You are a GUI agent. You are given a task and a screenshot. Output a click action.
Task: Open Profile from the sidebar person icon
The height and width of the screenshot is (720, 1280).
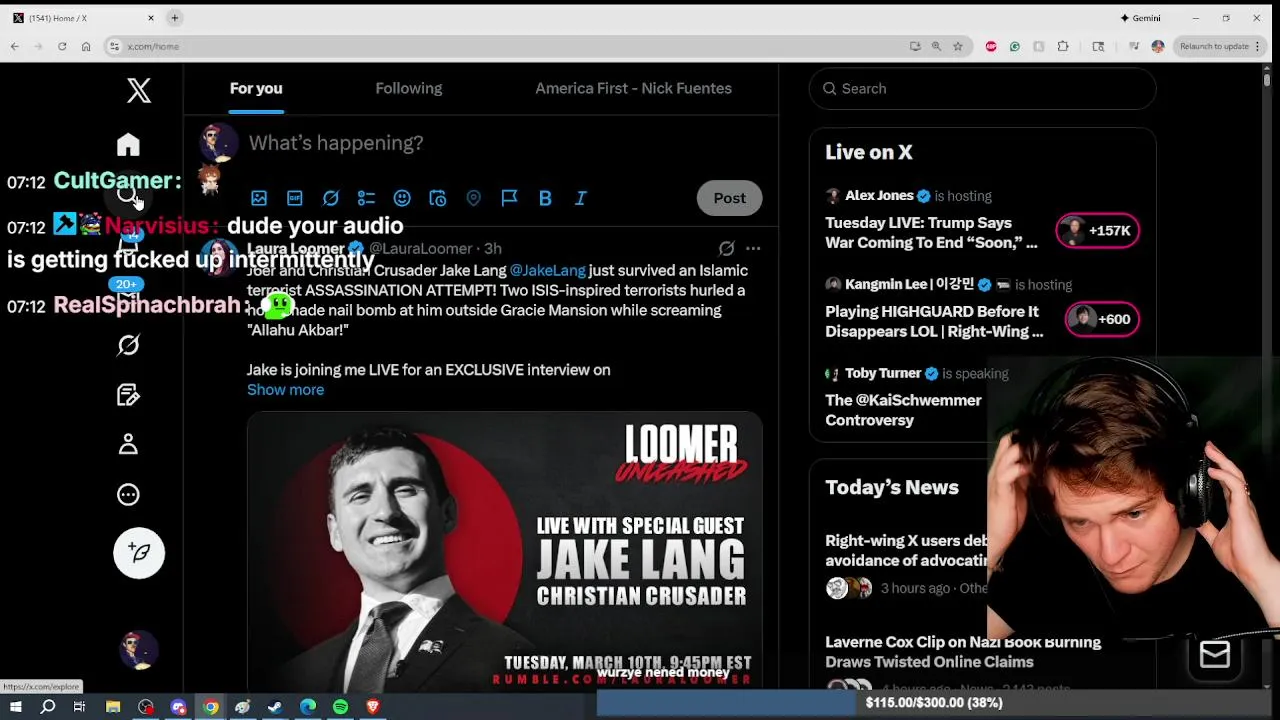tap(128, 444)
